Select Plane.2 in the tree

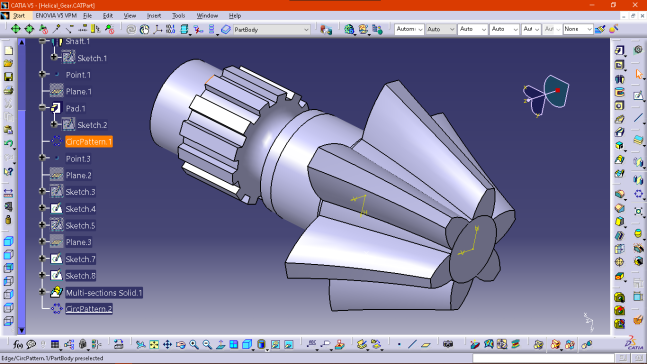coord(78,175)
